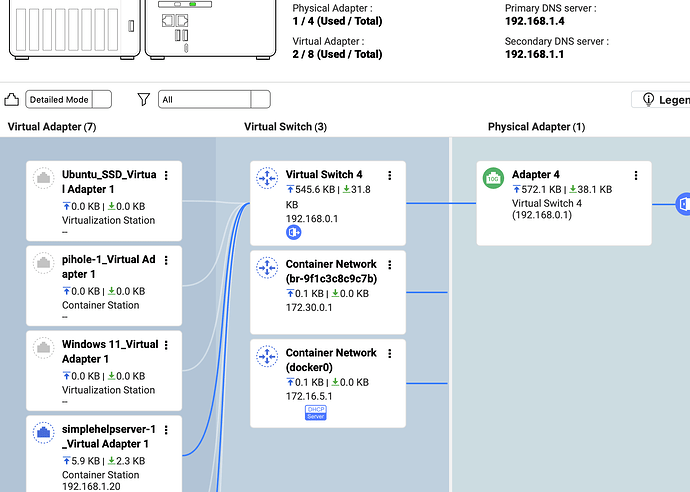Show the Legend panel
Viewport: 690px width, 492px height.
(x=662, y=99)
